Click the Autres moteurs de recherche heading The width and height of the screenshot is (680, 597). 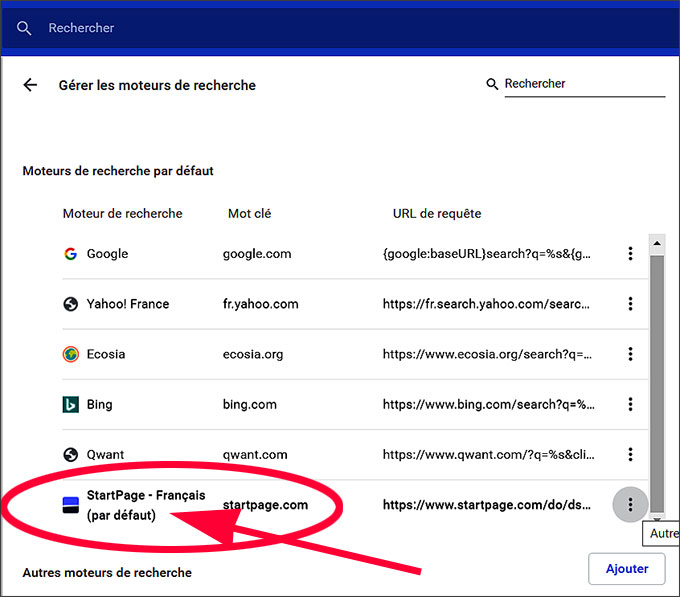[107, 573]
